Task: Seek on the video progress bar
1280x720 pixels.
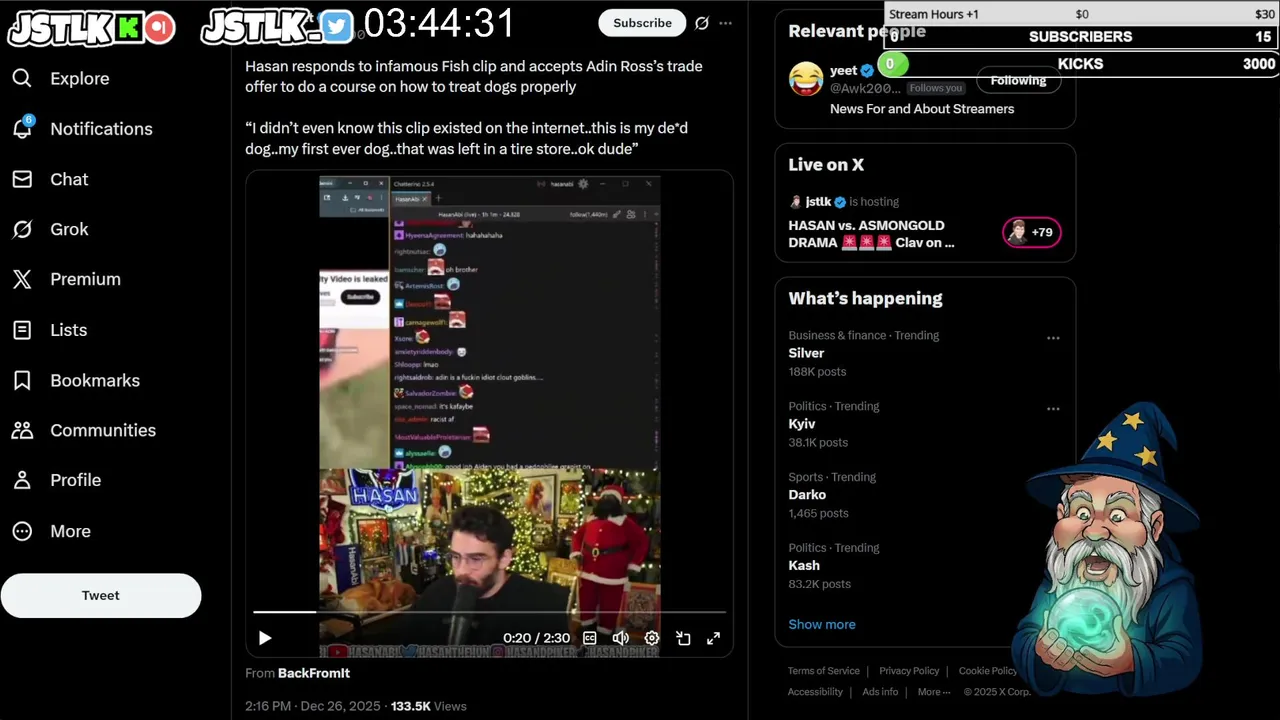Action: tap(489, 611)
